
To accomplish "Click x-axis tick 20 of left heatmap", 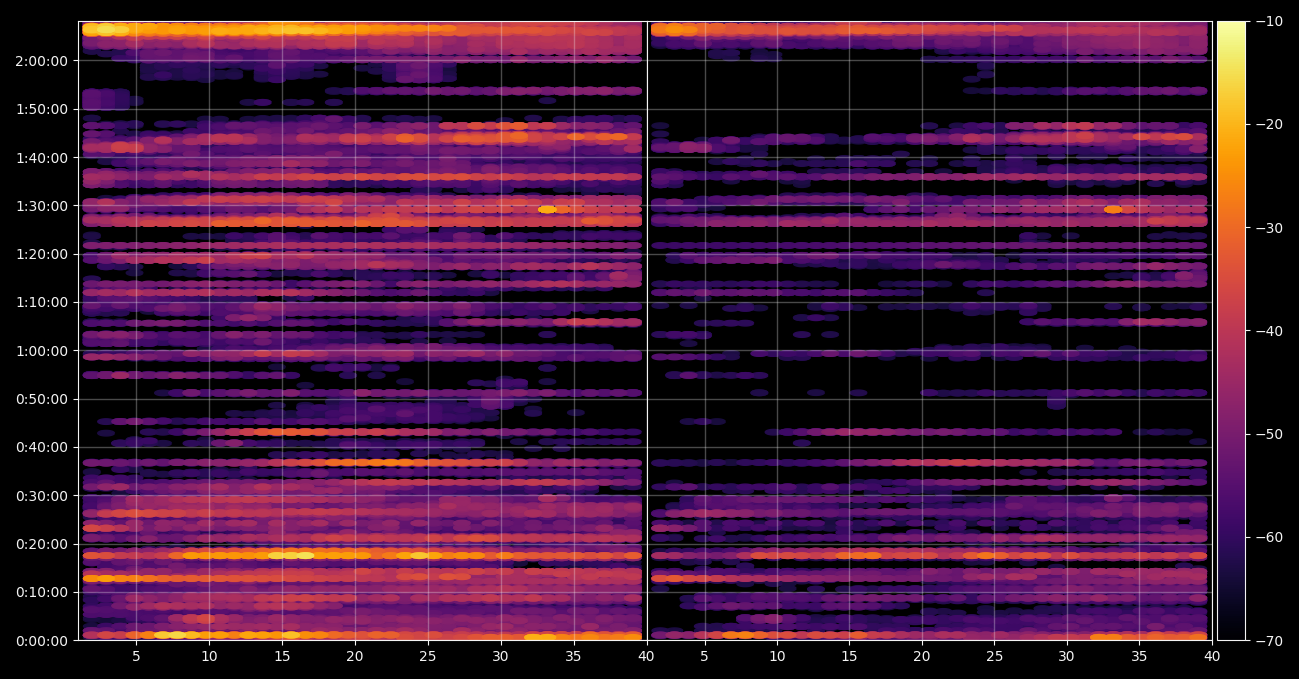I will (x=355, y=656).
